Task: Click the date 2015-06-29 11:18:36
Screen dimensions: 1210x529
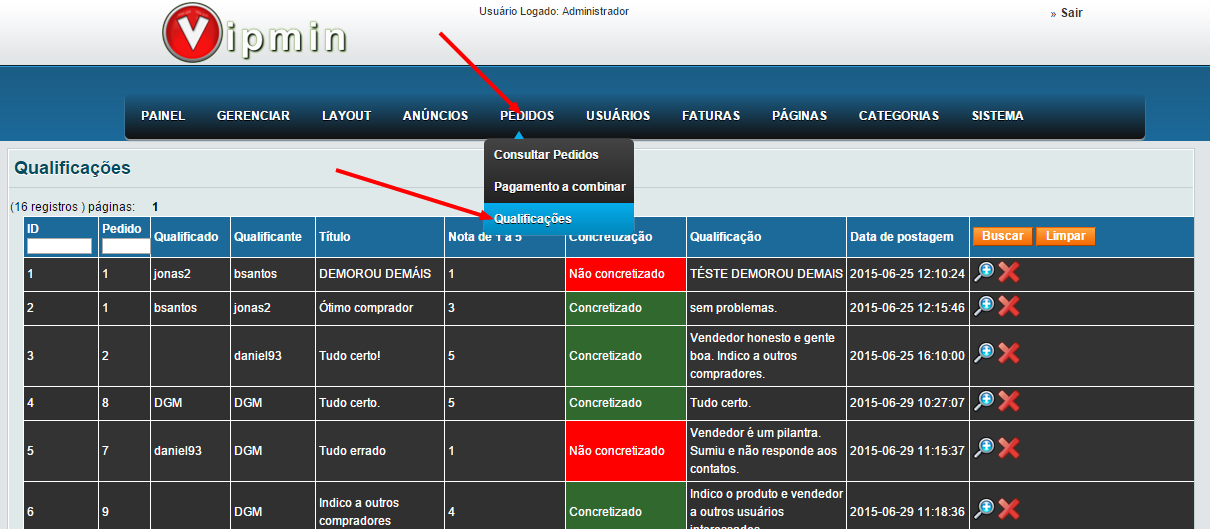Action: coord(907,511)
